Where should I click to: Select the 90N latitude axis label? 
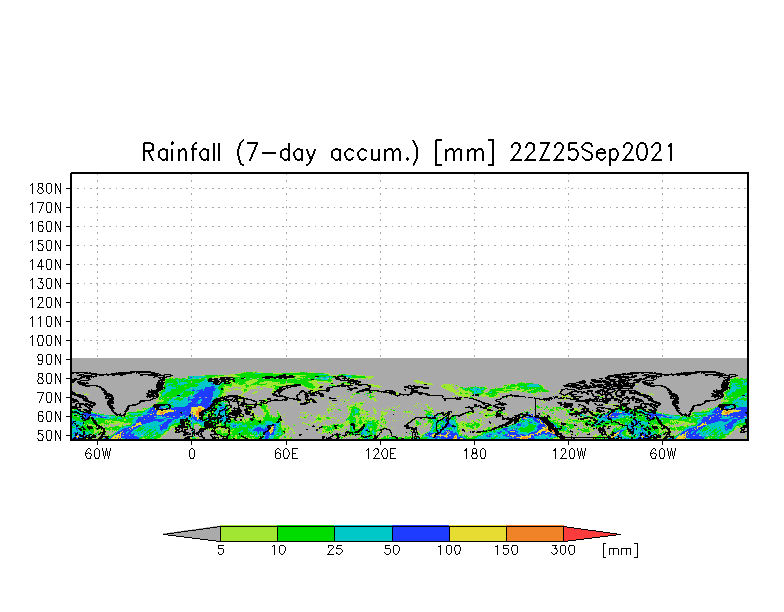click(x=49, y=360)
